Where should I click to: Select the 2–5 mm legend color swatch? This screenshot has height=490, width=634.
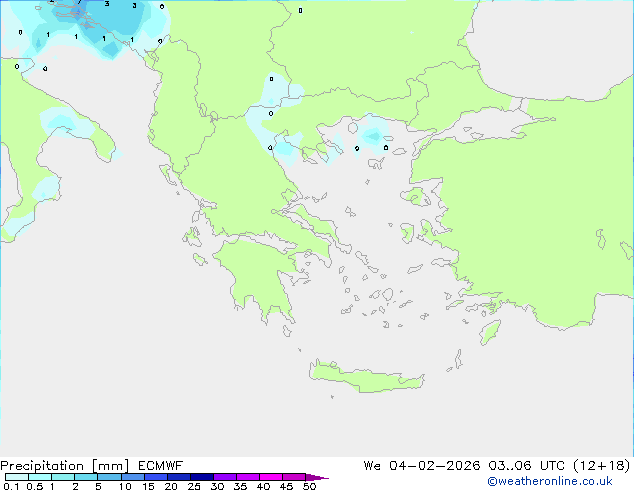pyautogui.click(x=86, y=477)
